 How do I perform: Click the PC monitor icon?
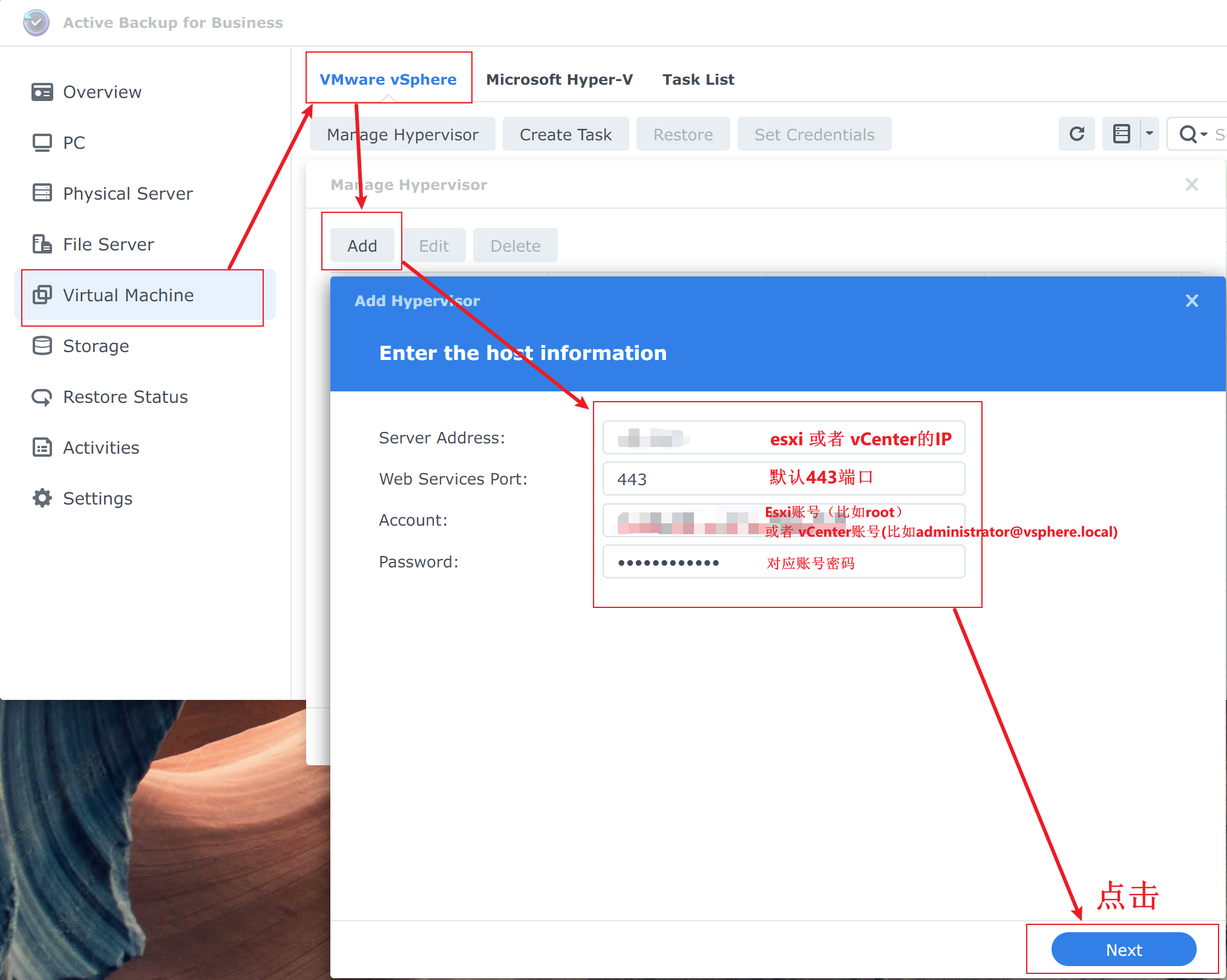click(42, 143)
